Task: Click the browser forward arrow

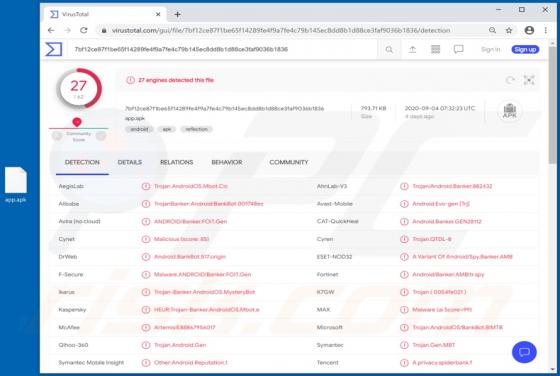Action: 68,30
